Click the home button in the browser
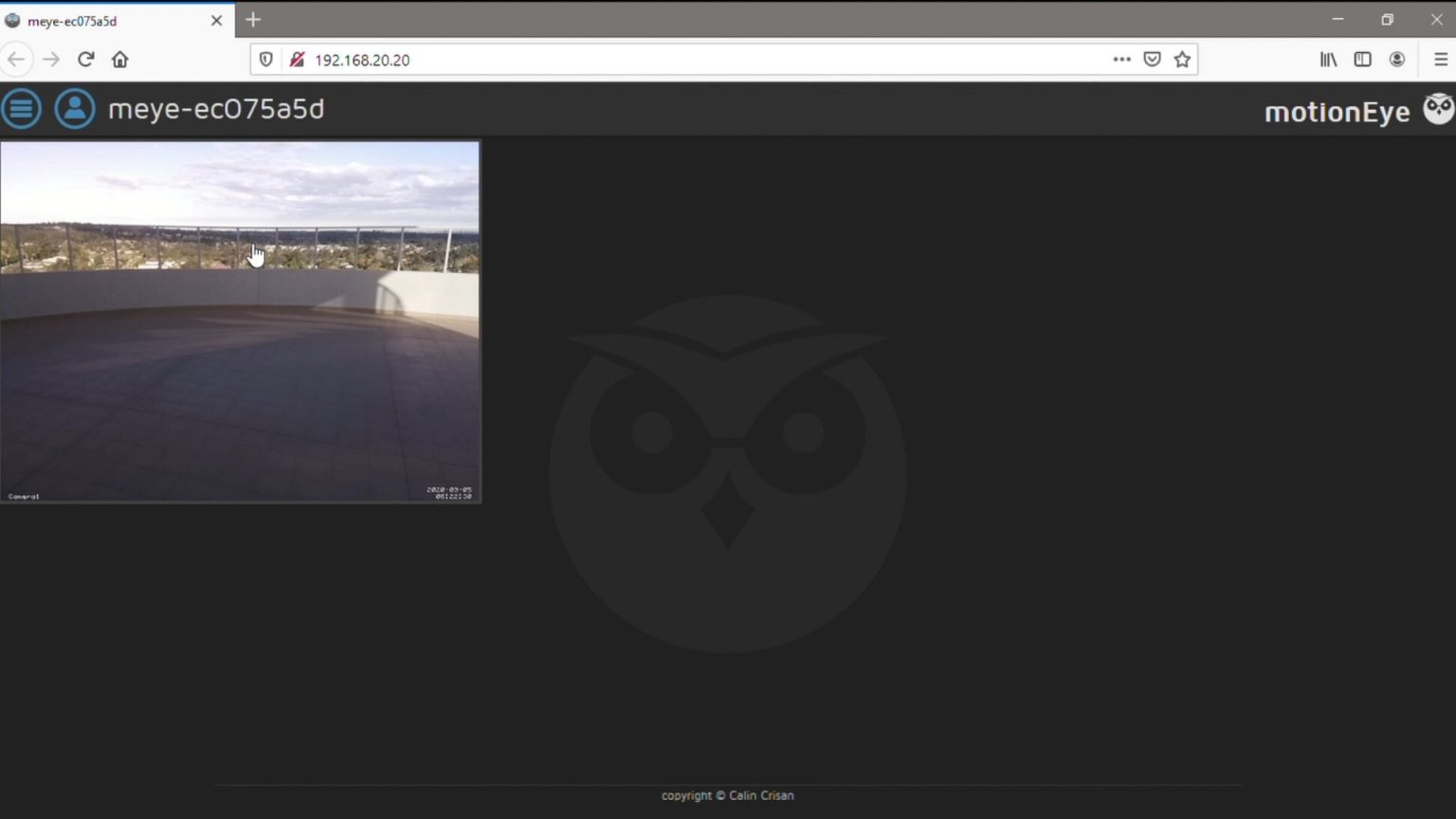 (x=119, y=59)
